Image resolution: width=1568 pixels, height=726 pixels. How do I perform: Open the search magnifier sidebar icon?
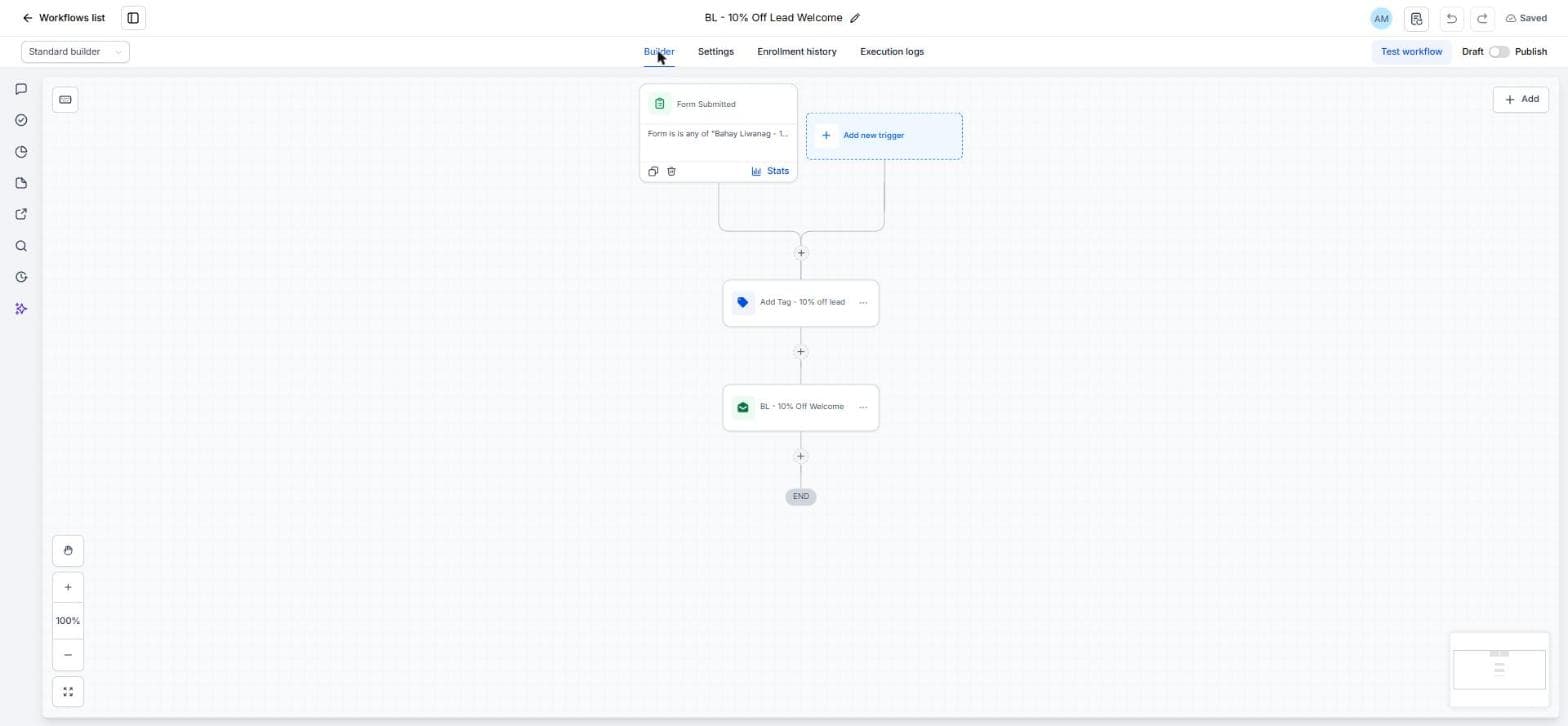click(x=21, y=246)
